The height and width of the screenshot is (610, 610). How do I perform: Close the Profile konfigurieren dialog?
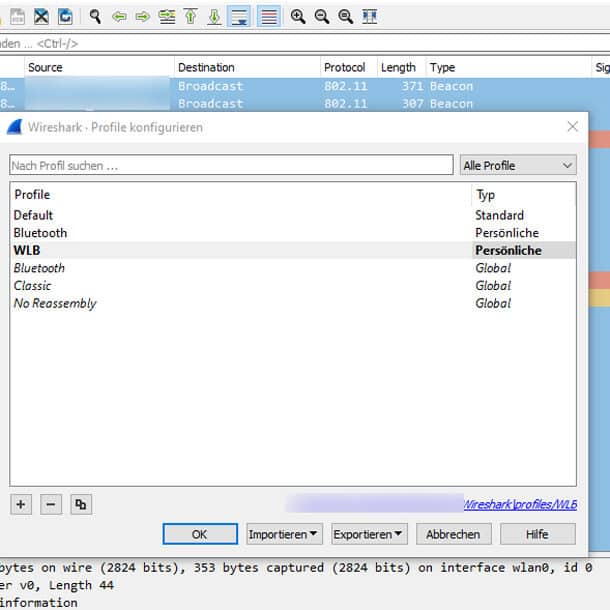[572, 126]
